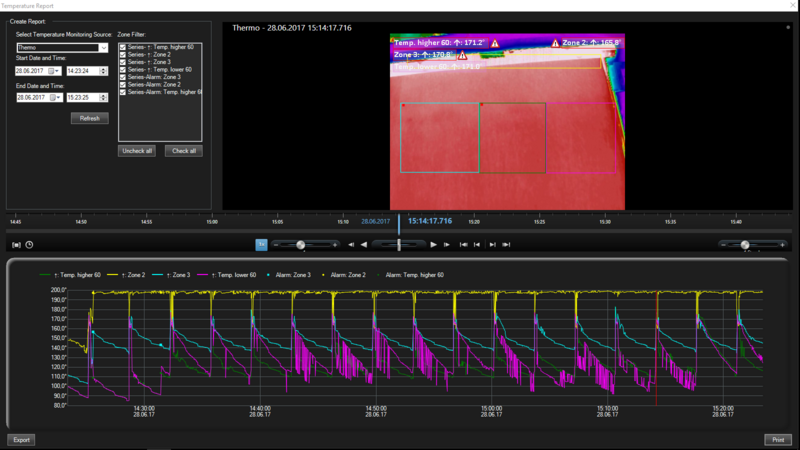Screen dimensions: 800x450
Task: Click the Alarm: Zone 2 legend entry
Action: click(344, 275)
